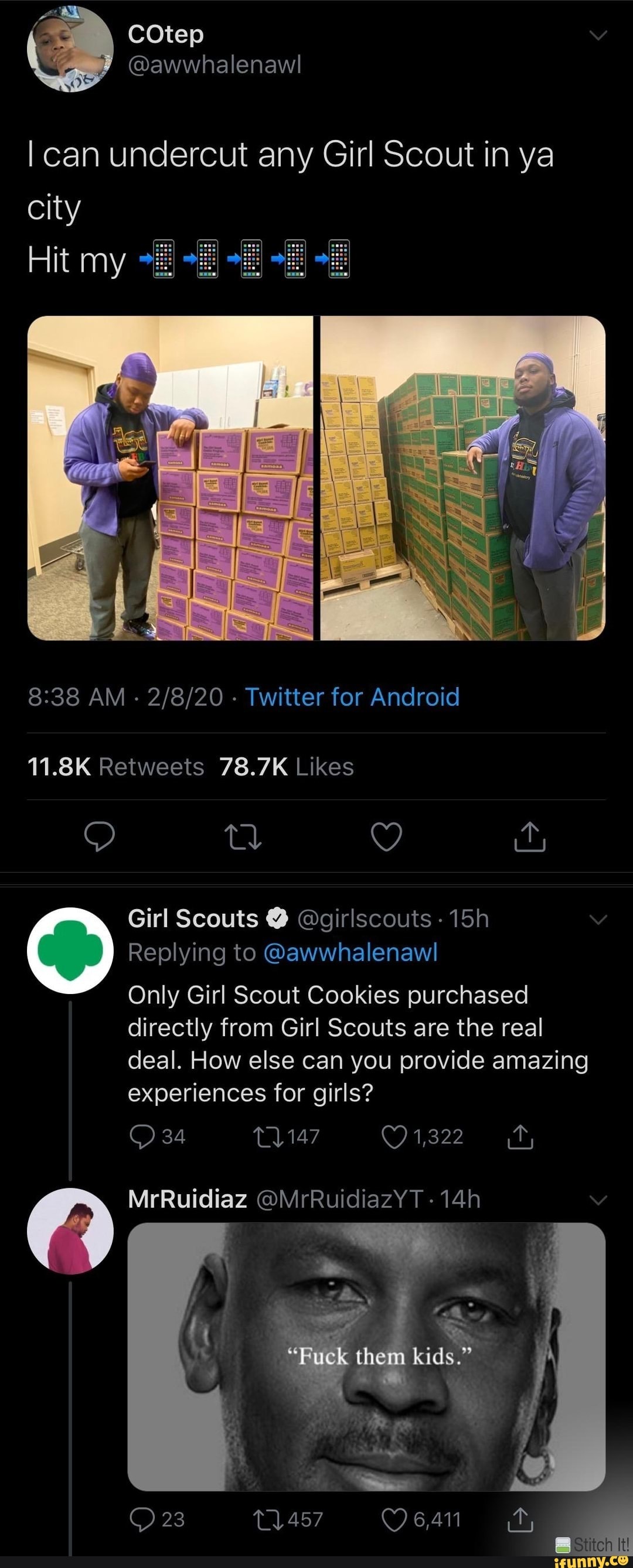
Task: Share the main COtep tweet
Action: pos(529,836)
